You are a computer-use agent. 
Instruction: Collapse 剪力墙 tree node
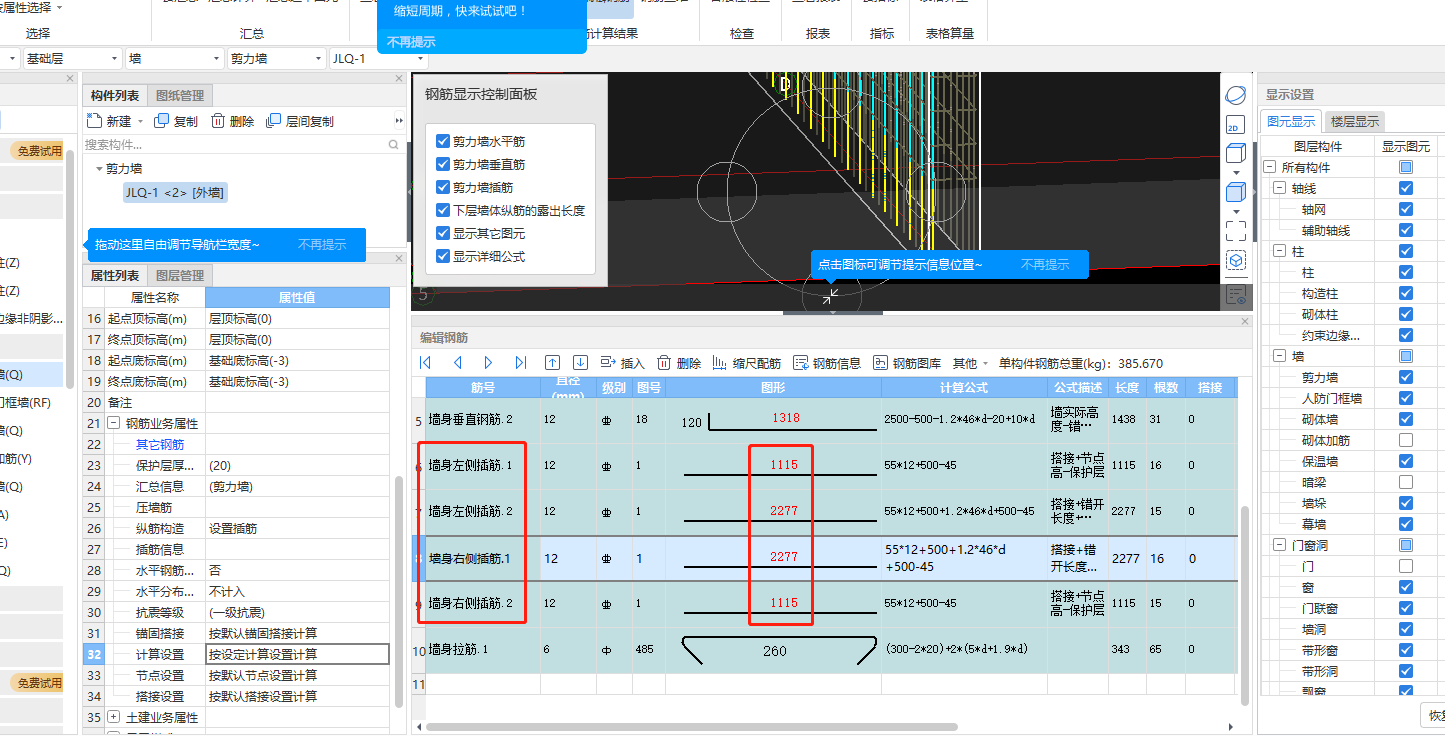coord(99,169)
